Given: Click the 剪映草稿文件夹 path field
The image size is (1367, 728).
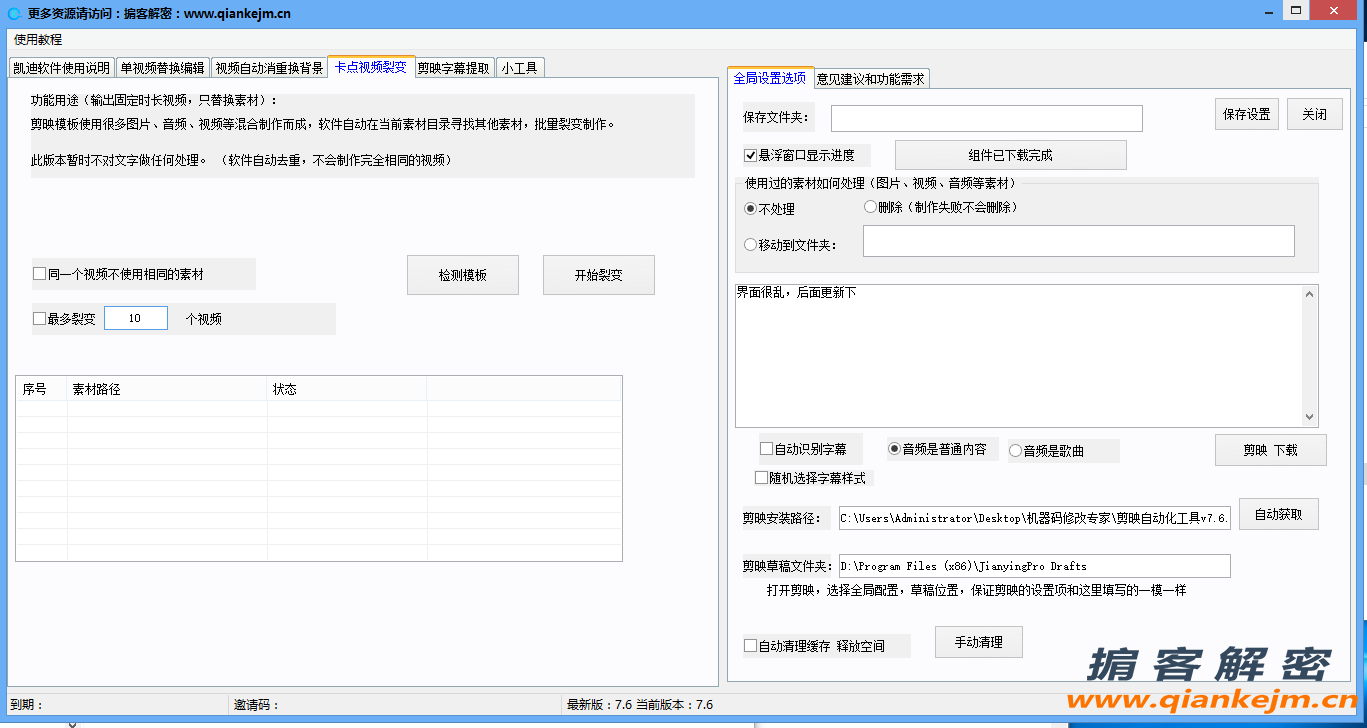Looking at the screenshot, I should click(1035, 566).
